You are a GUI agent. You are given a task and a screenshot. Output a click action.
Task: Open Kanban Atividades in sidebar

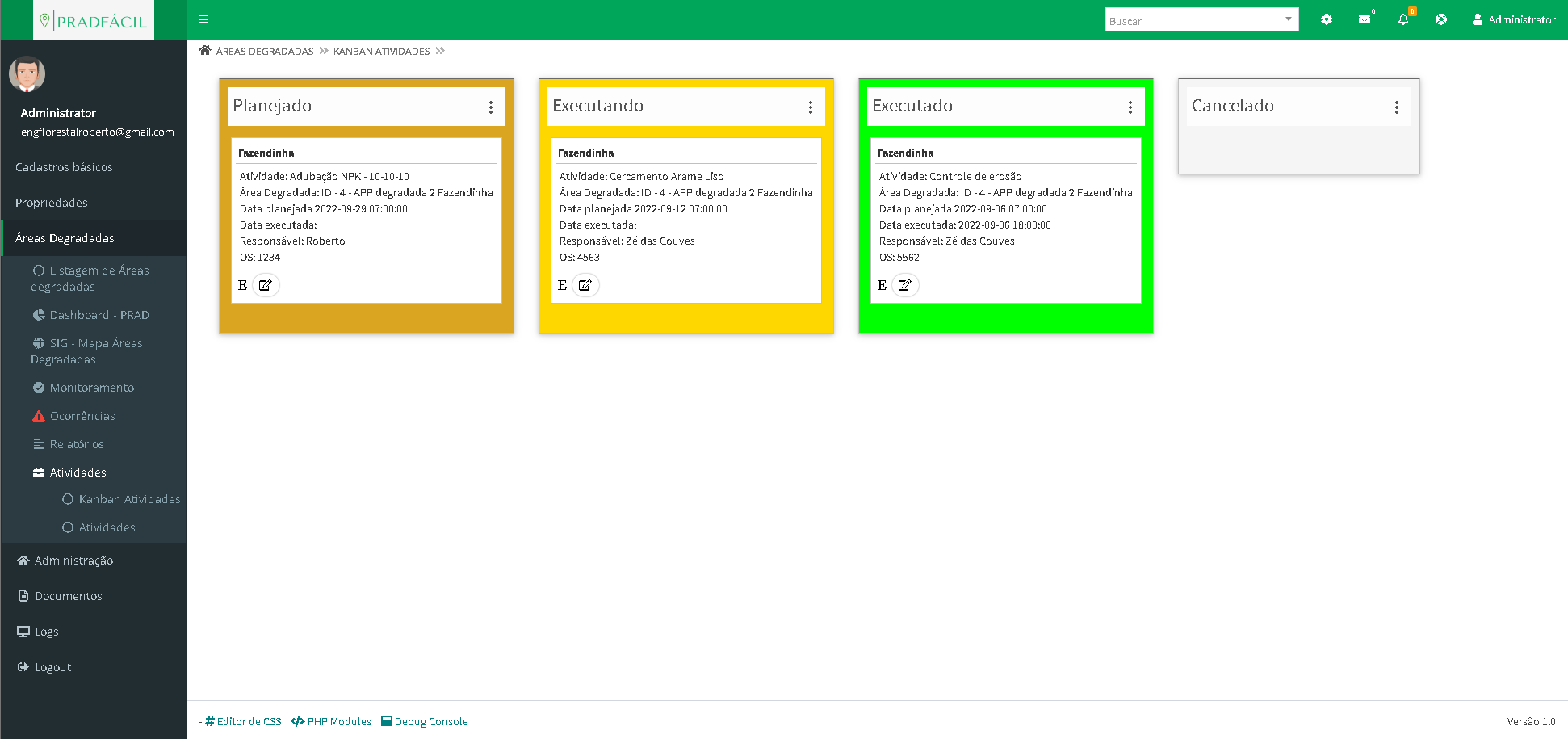coord(129,499)
